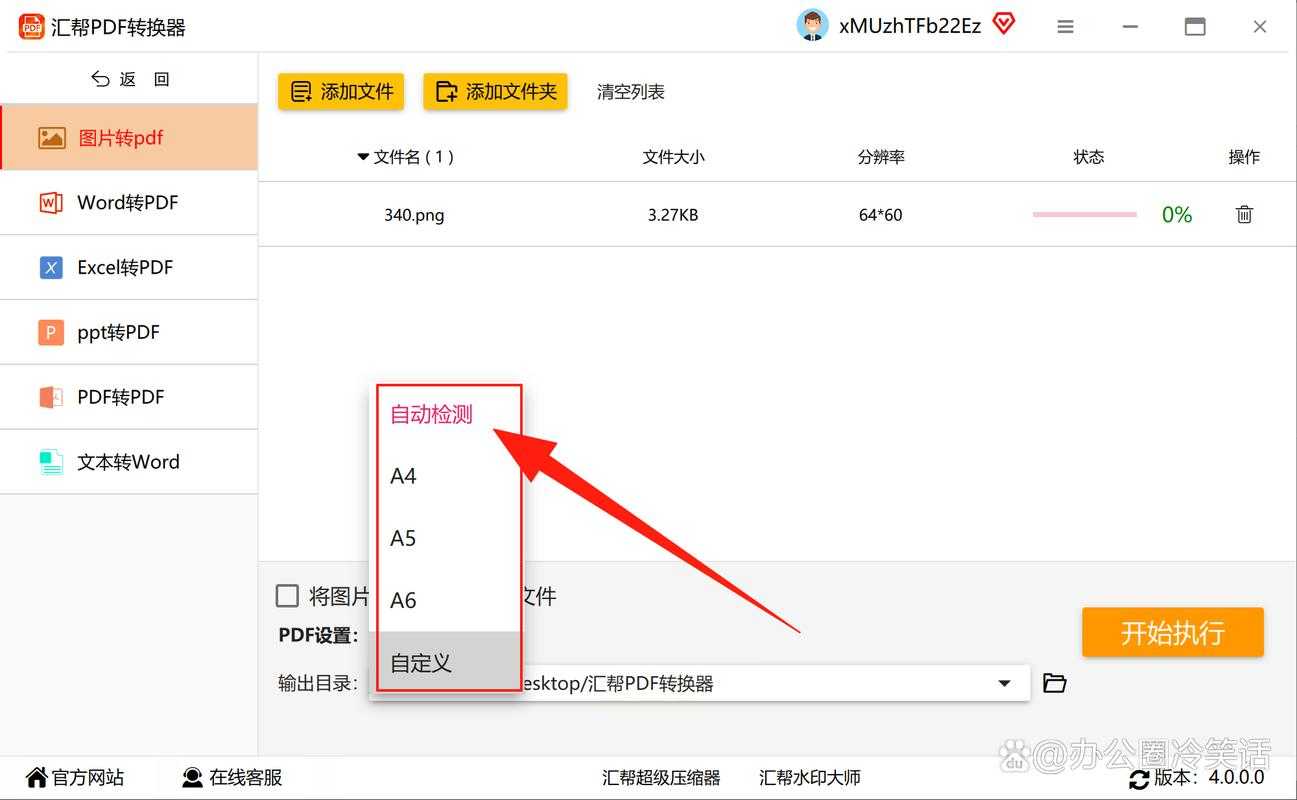Delete 340.png with the trash icon
The image size is (1297, 800).
(x=1243, y=213)
